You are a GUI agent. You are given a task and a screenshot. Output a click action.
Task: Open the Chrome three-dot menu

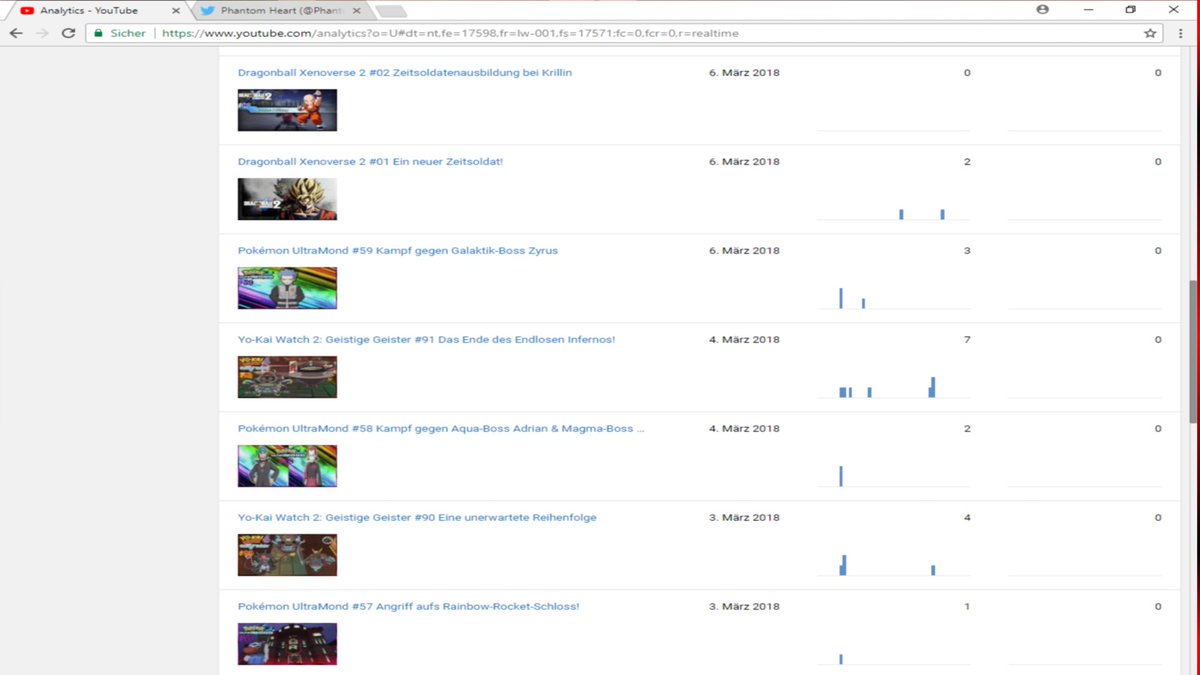pos(1181,33)
